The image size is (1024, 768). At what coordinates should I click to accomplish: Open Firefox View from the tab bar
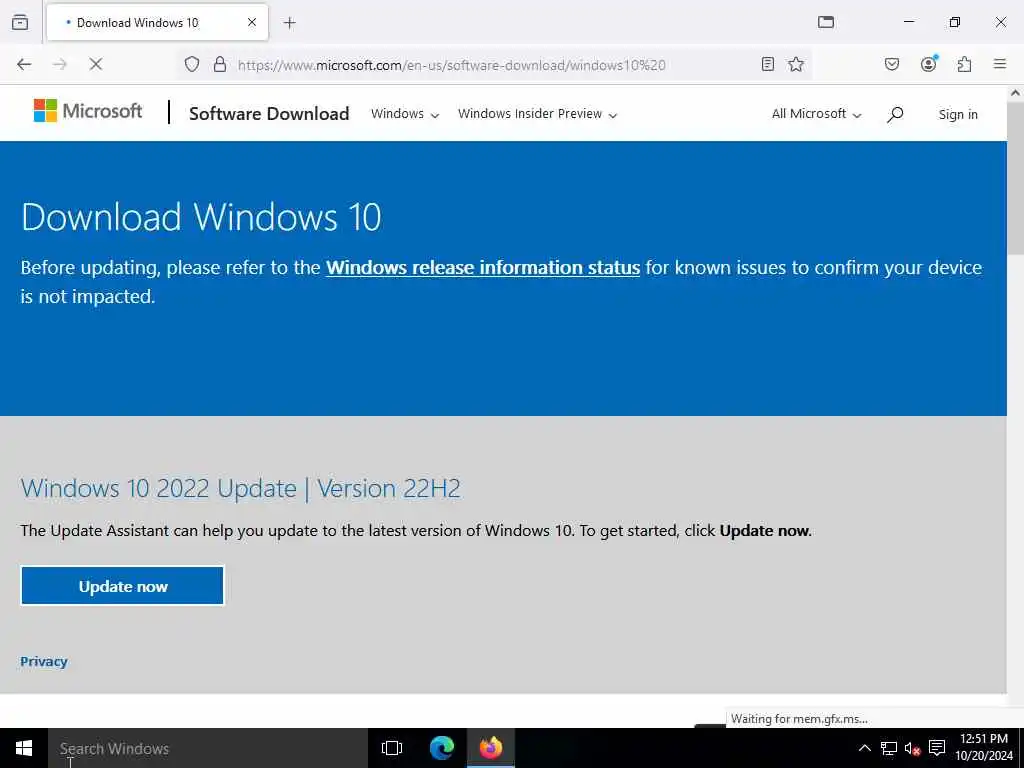[x=20, y=22]
